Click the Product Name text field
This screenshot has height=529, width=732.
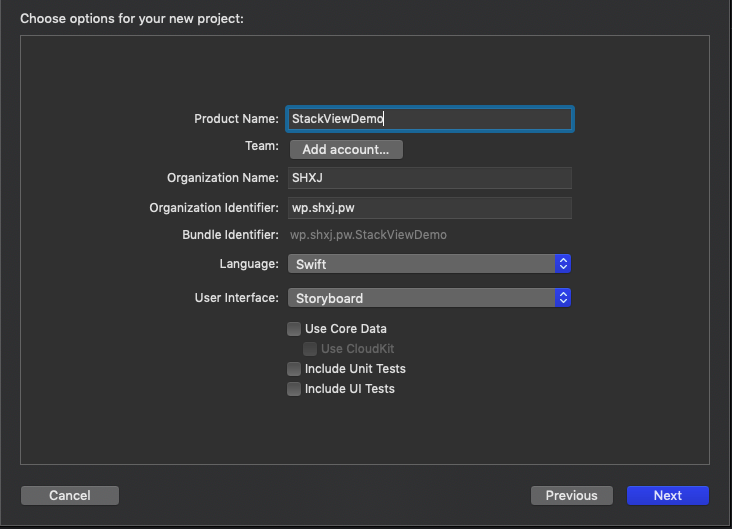click(430, 119)
